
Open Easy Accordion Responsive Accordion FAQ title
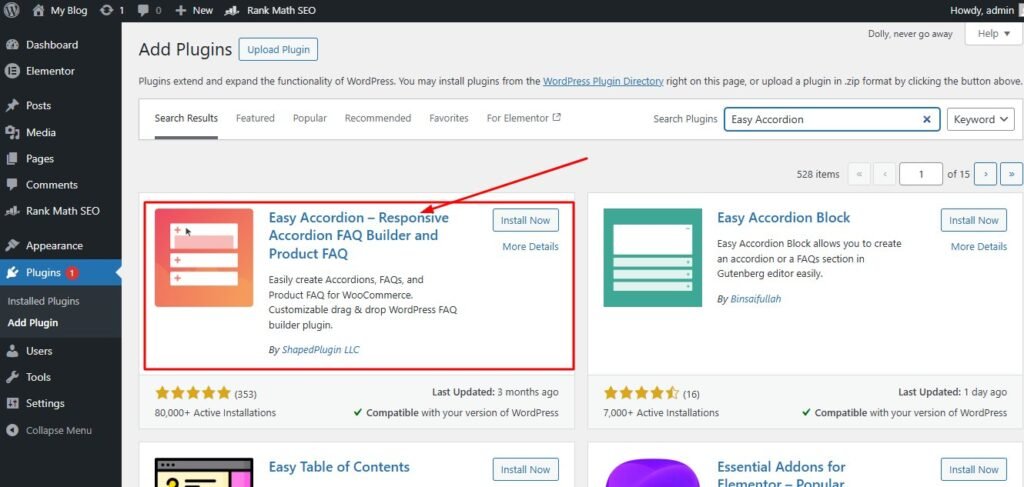[x=359, y=235]
